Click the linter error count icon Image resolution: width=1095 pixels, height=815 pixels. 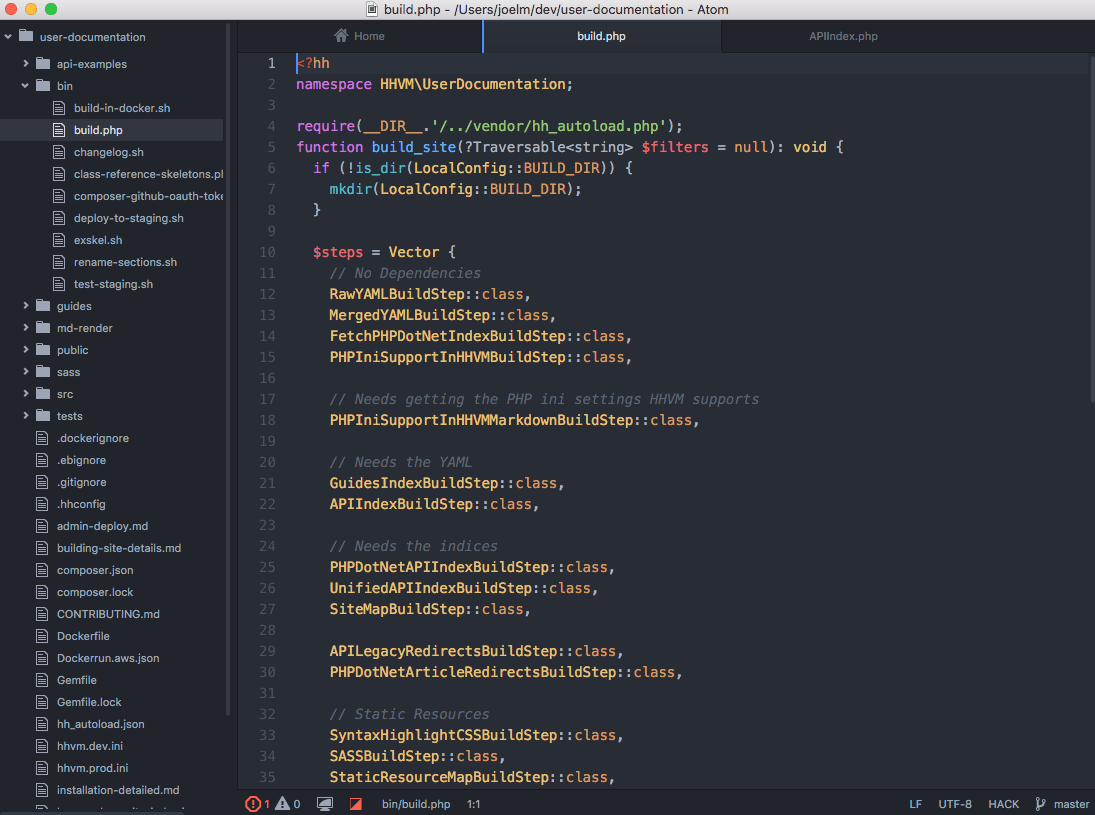coord(253,804)
